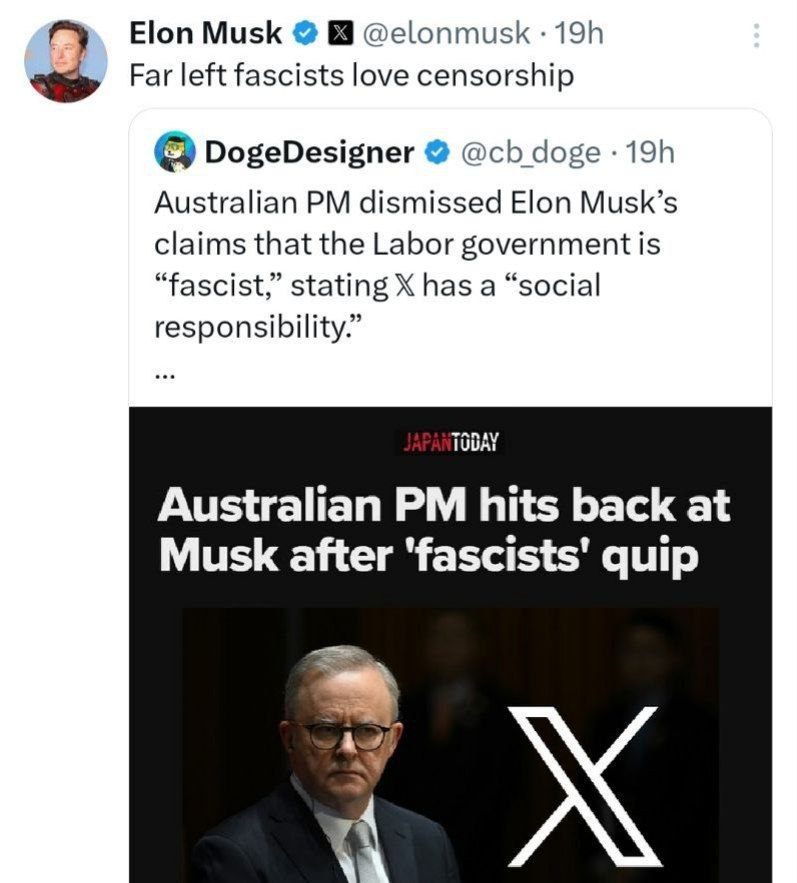Open Elon Musk's profile avatar
Image resolution: width=797 pixels, height=883 pixels.
click(x=64, y=60)
